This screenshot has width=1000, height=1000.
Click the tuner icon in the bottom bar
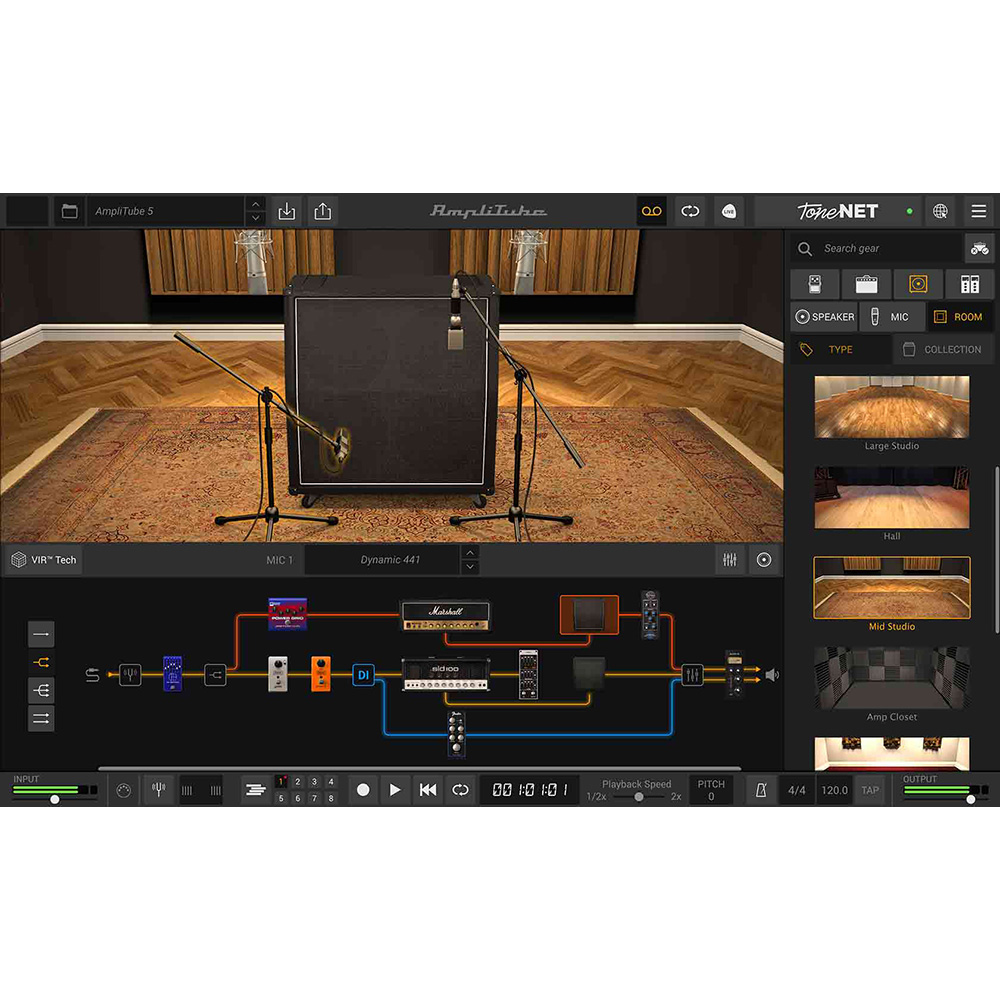158,788
